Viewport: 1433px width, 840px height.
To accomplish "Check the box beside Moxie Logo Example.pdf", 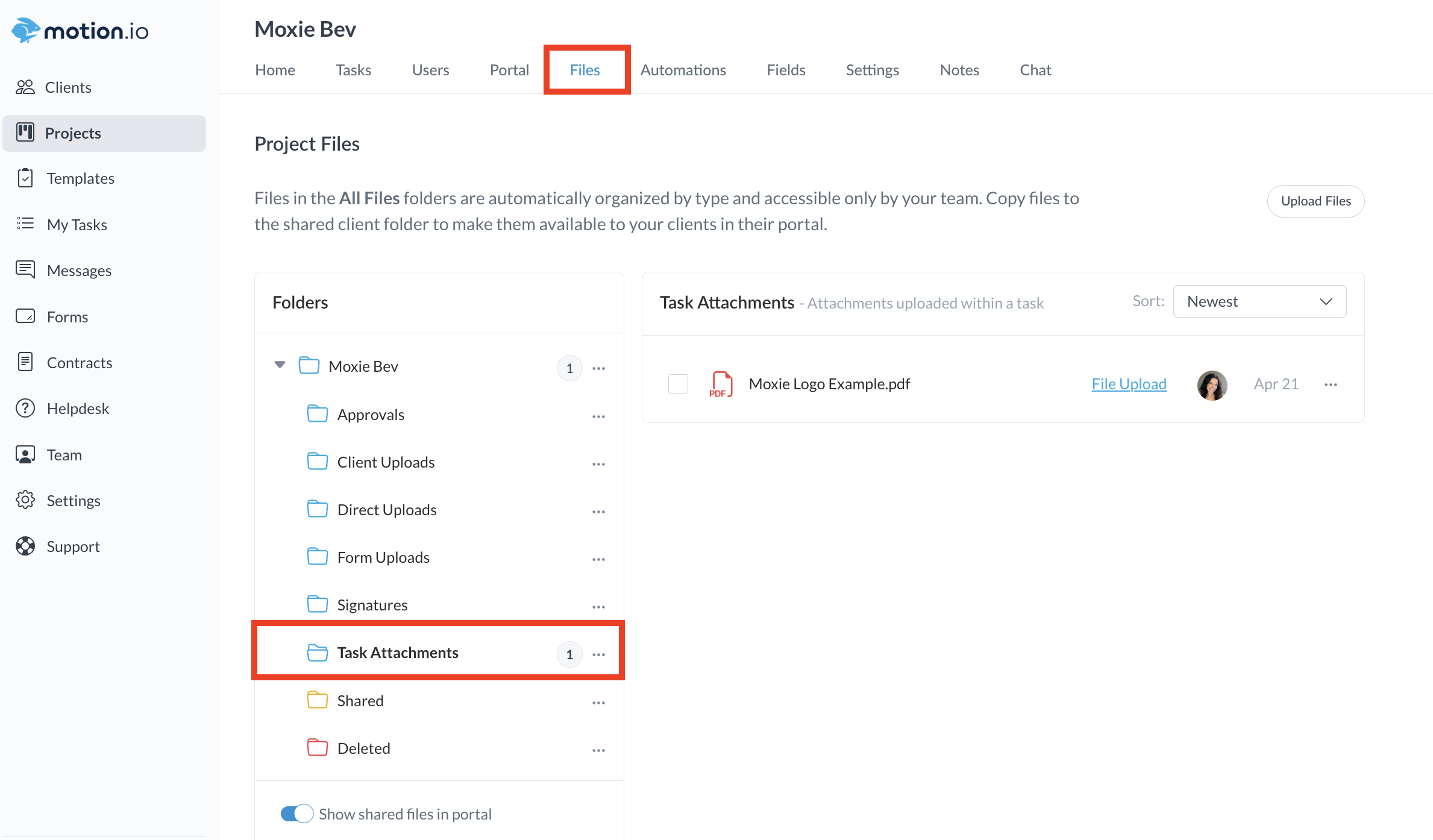I will (x=678, y=384).
